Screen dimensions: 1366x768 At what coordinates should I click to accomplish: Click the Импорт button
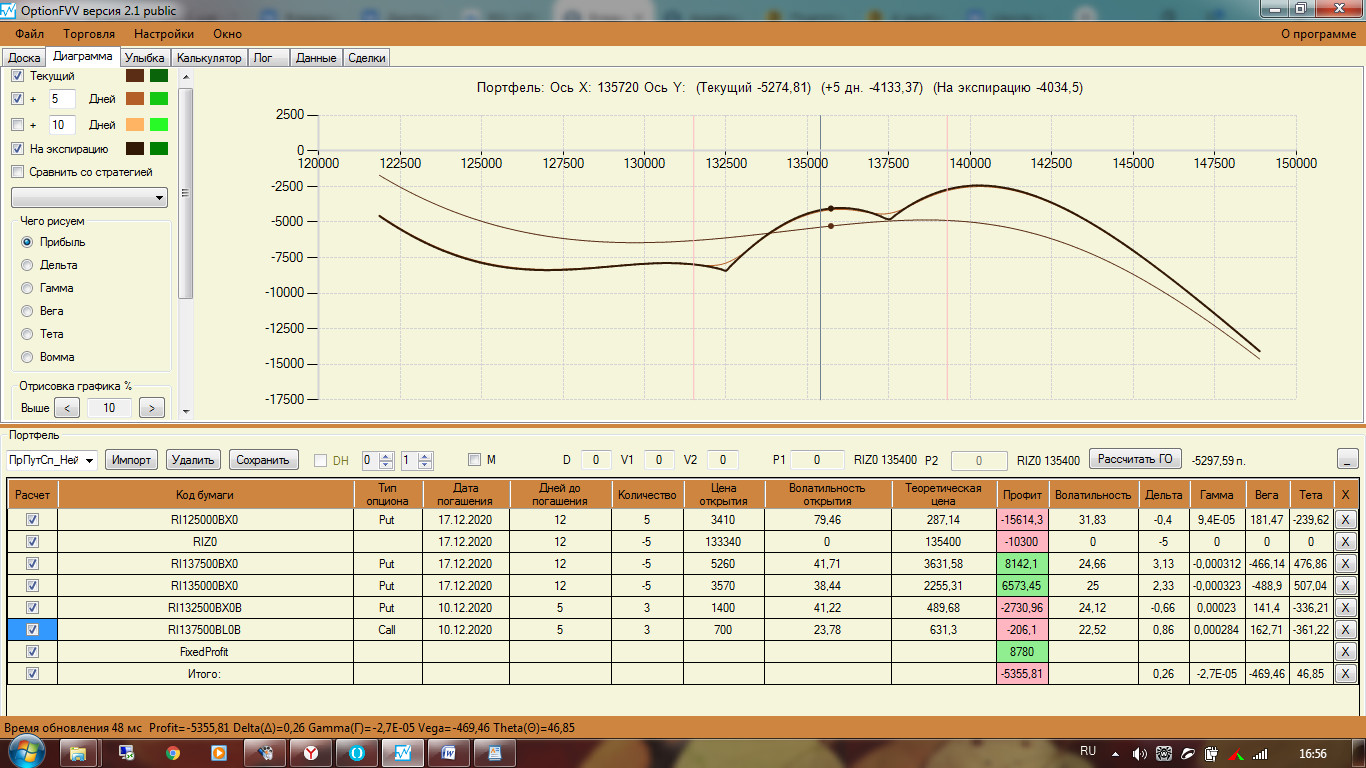132,460
